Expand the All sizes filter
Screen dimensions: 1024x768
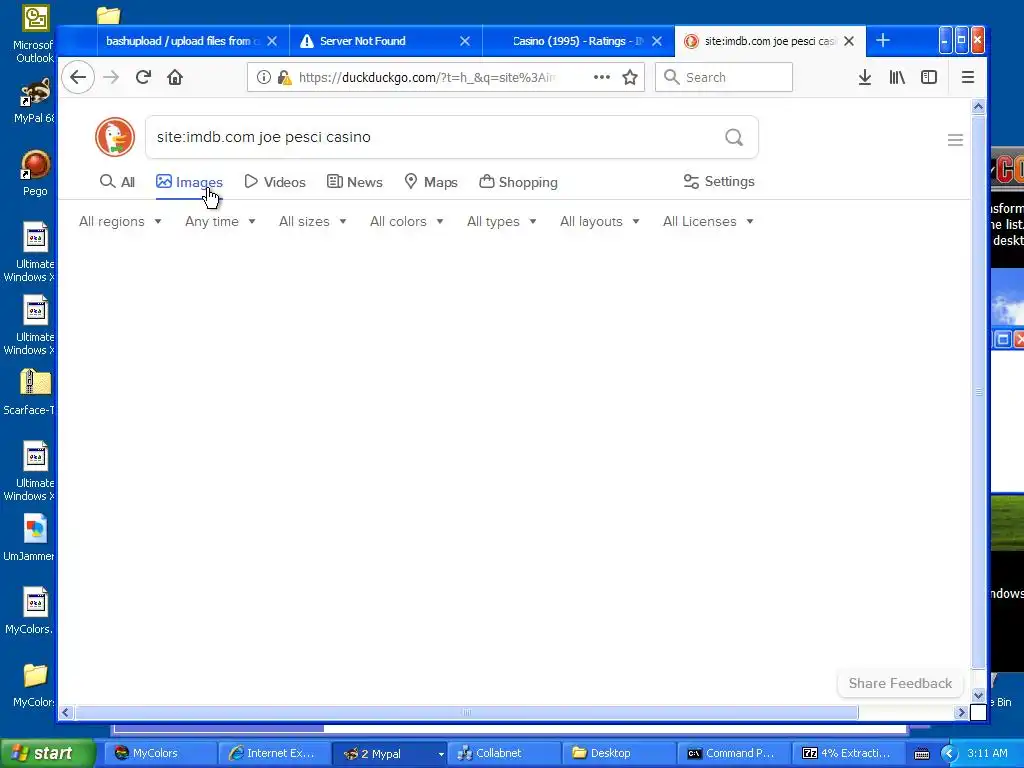point(312,221)
